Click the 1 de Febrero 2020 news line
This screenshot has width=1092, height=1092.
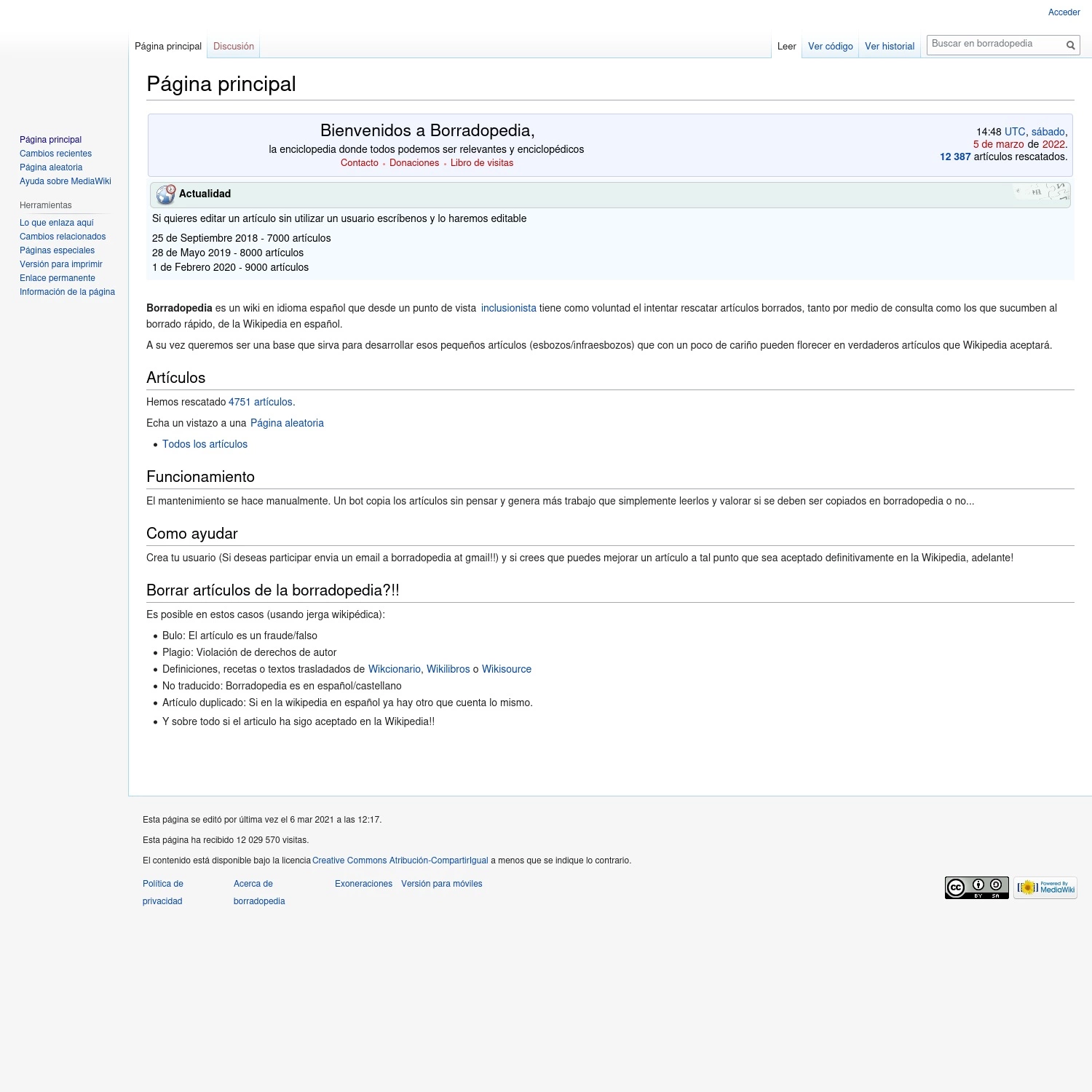click(x=230, y=267)
